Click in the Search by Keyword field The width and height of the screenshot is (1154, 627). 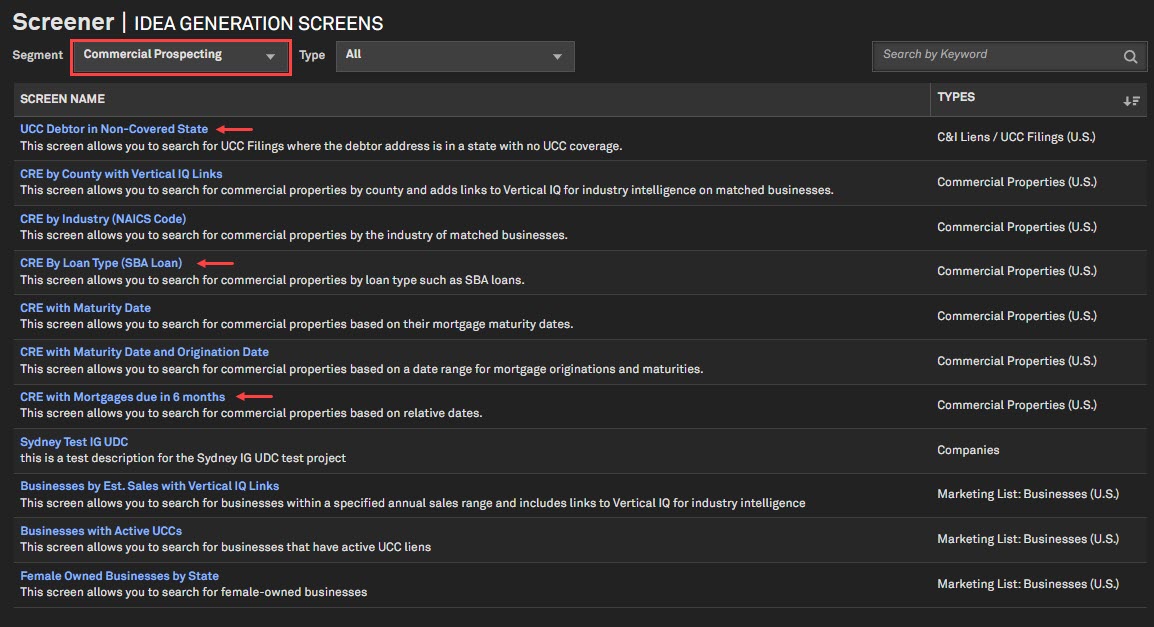tap(995, 56)
